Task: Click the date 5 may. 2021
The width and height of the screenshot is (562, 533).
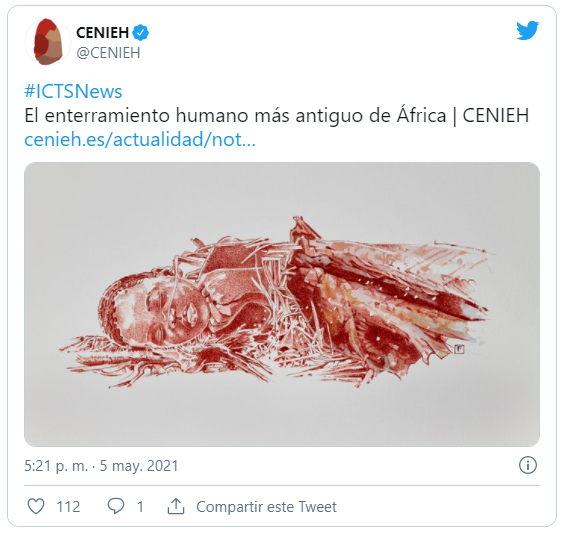Action: coord(139,466)
